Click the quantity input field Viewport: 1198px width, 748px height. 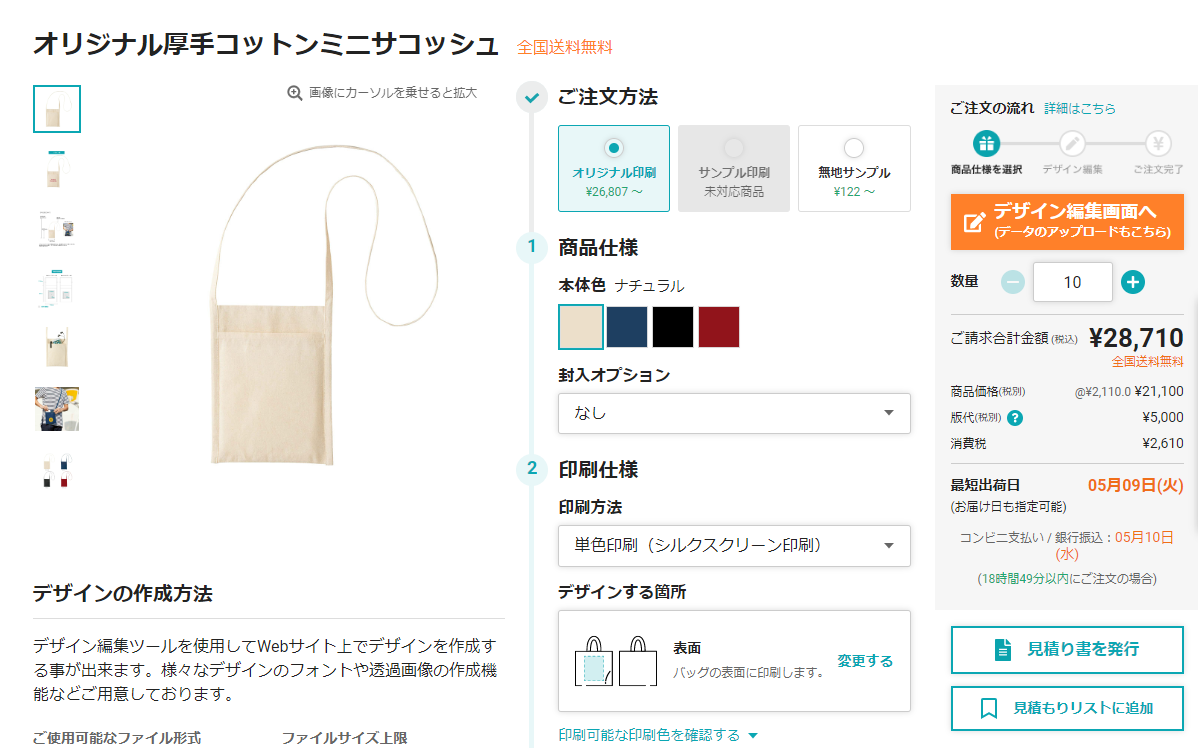pyautogui.click(x=1072, y=283)
